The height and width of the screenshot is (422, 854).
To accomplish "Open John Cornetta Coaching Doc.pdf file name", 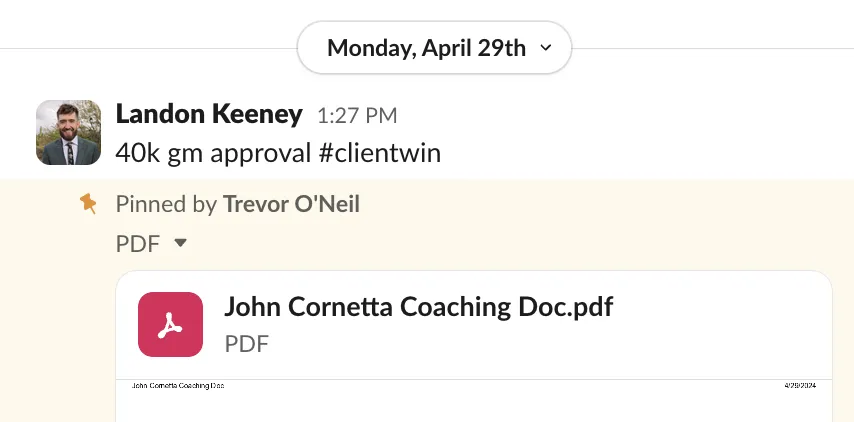I will point(418,306).
